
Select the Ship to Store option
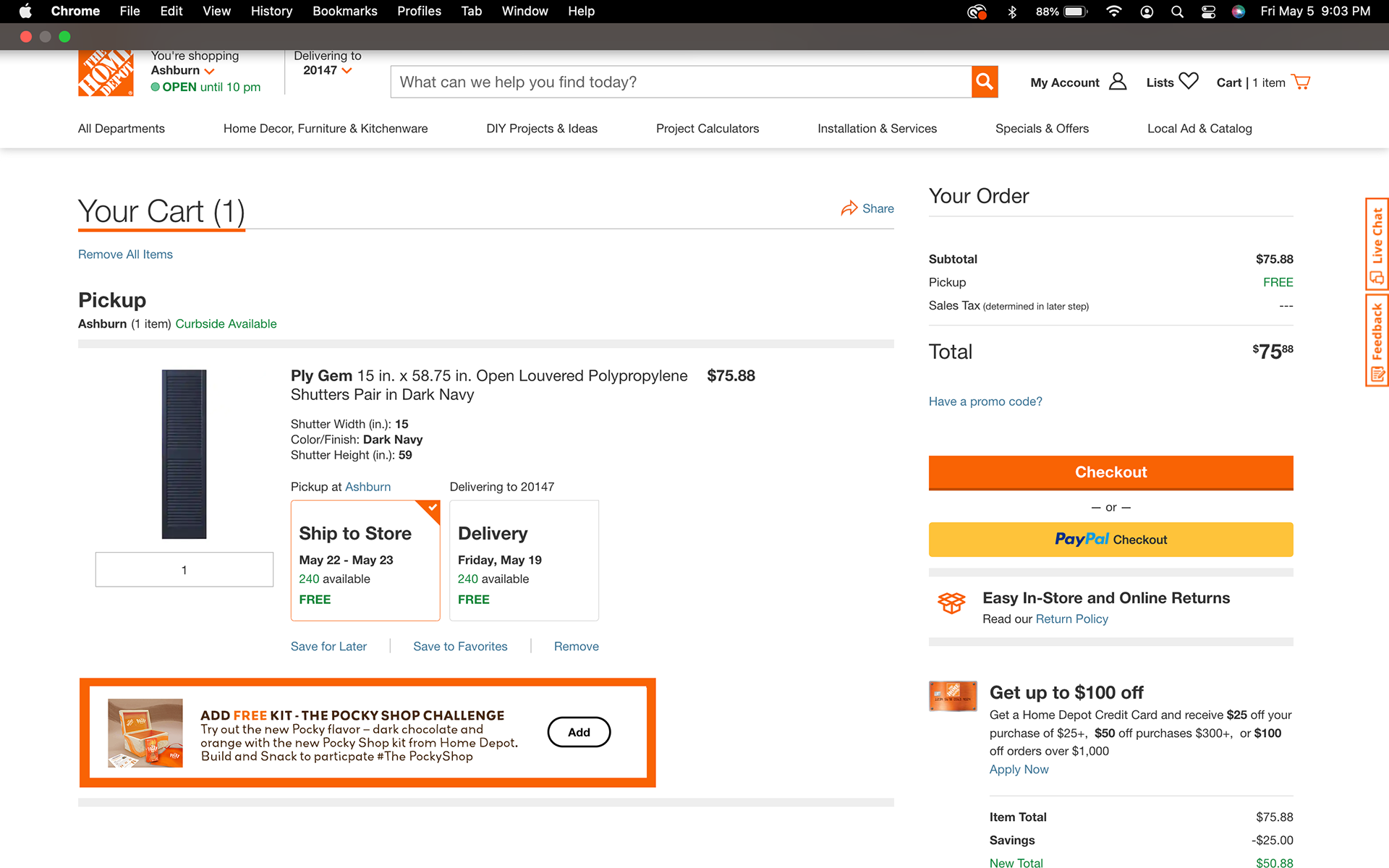365,561
